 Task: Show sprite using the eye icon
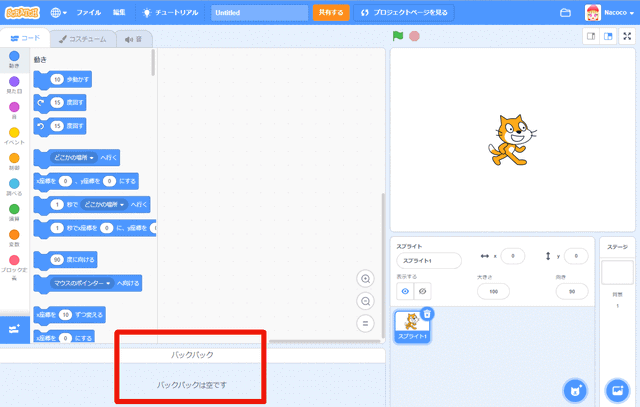[x=405, y=291]
